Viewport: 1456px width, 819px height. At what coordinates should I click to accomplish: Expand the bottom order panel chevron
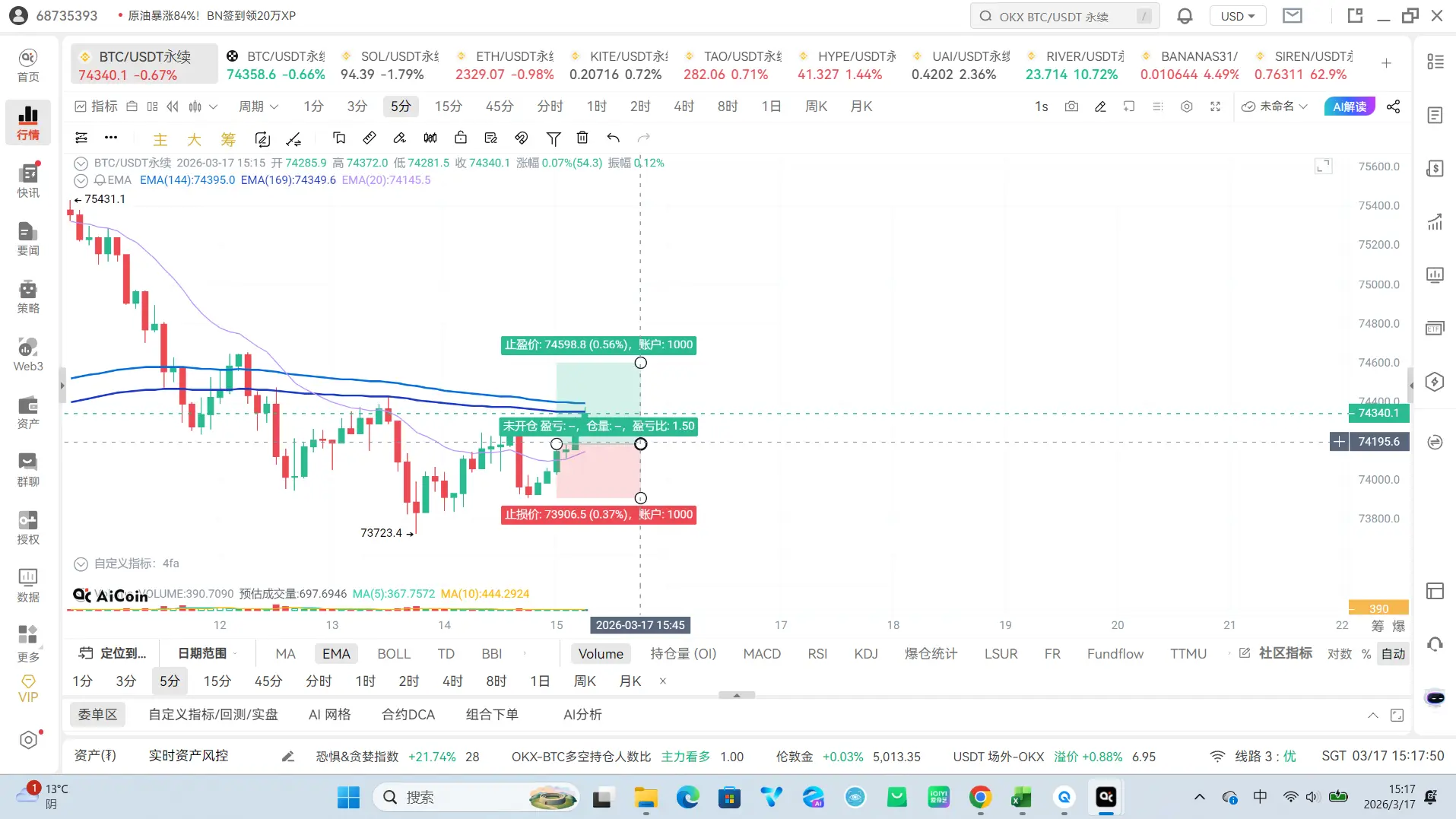click(x=1372, y=715)
